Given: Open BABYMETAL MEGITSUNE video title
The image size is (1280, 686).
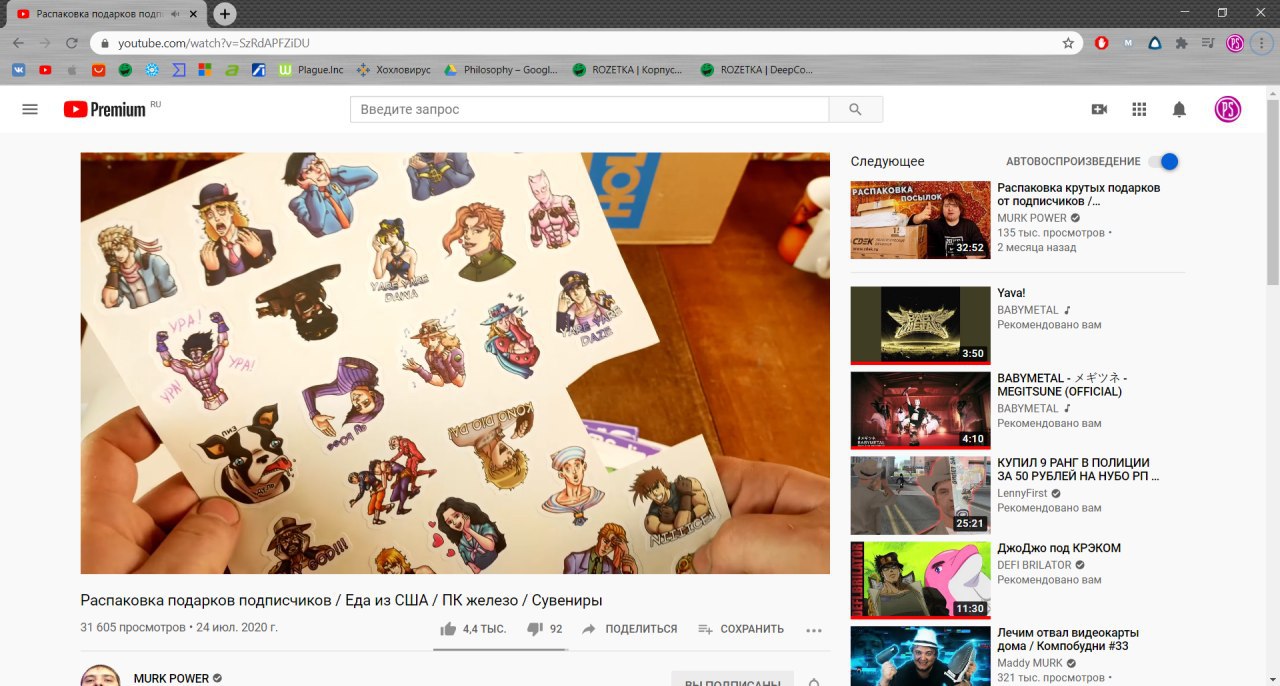Looking at the screenshot, I should 1062,385.
